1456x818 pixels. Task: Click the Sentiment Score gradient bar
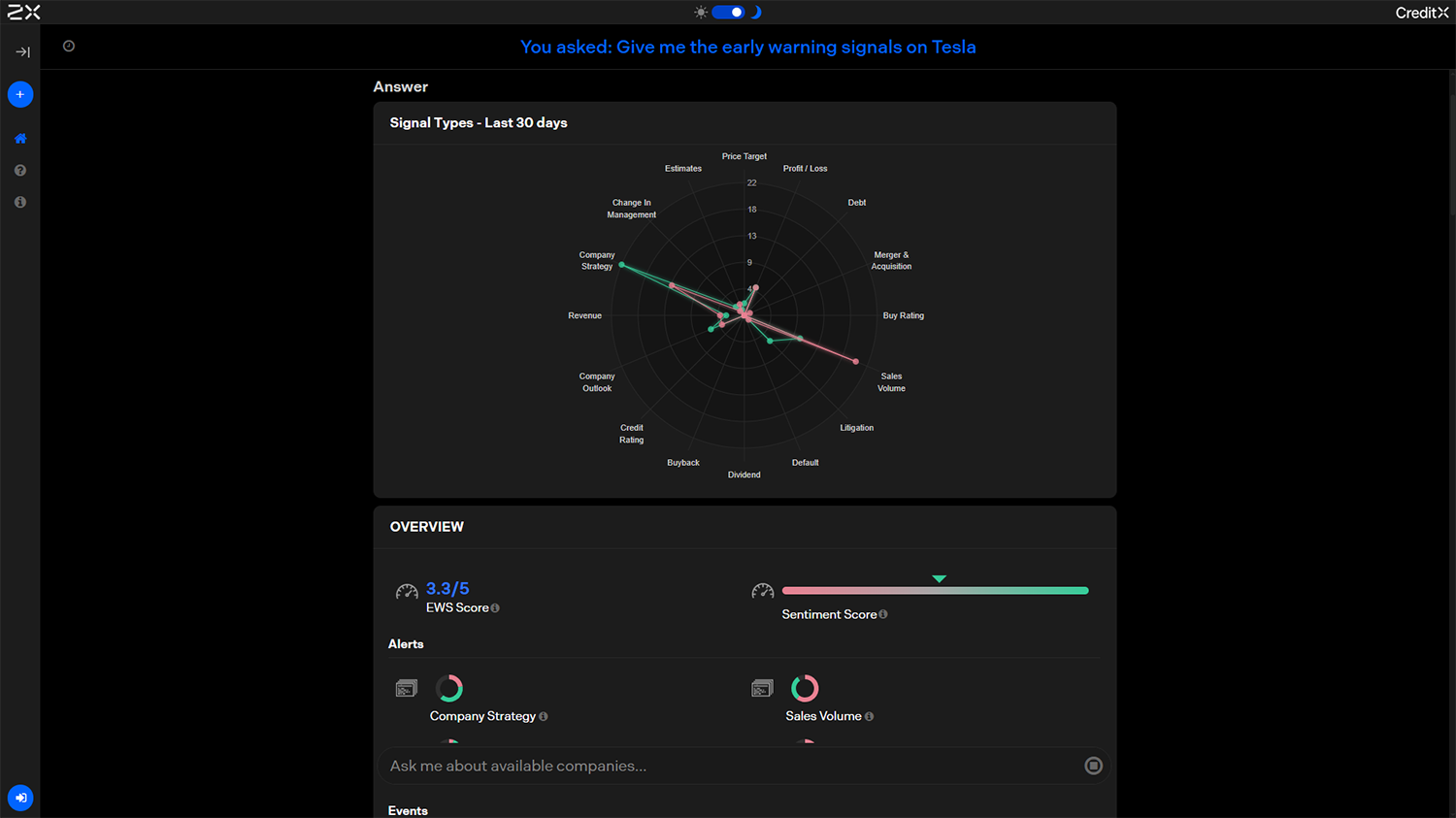click(x=935, y=590)
